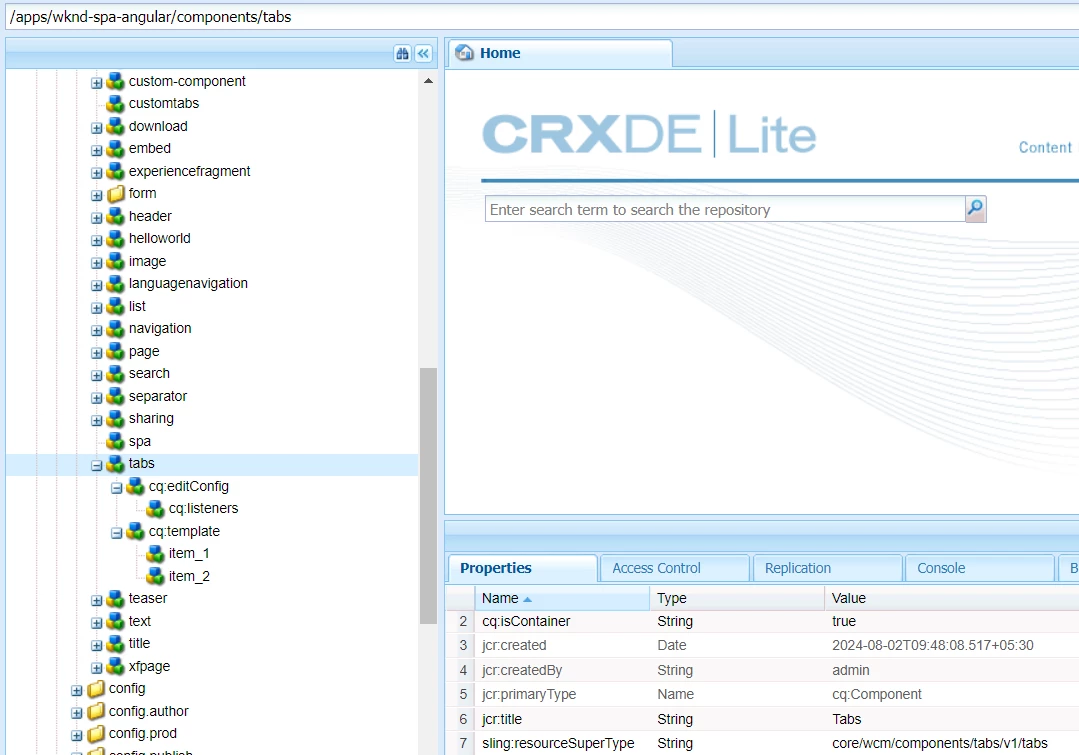
Task: Click the header component icon
Action: tap(116, 216)
